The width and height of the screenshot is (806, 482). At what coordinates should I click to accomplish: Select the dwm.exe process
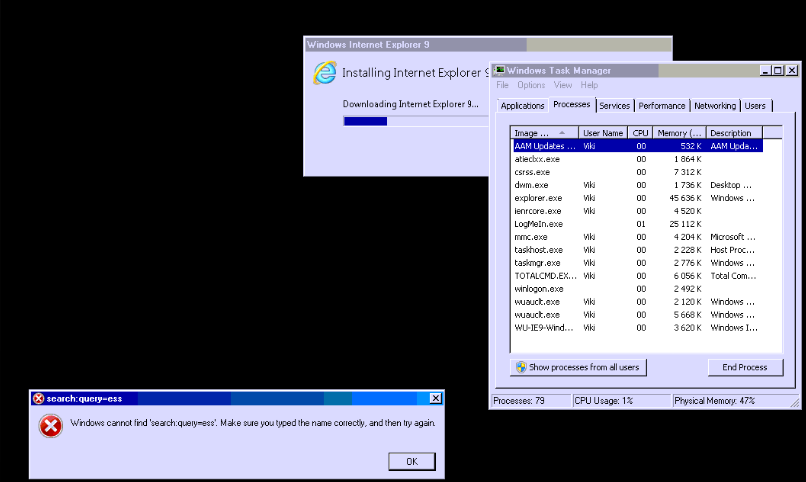[x=637, y=185]
